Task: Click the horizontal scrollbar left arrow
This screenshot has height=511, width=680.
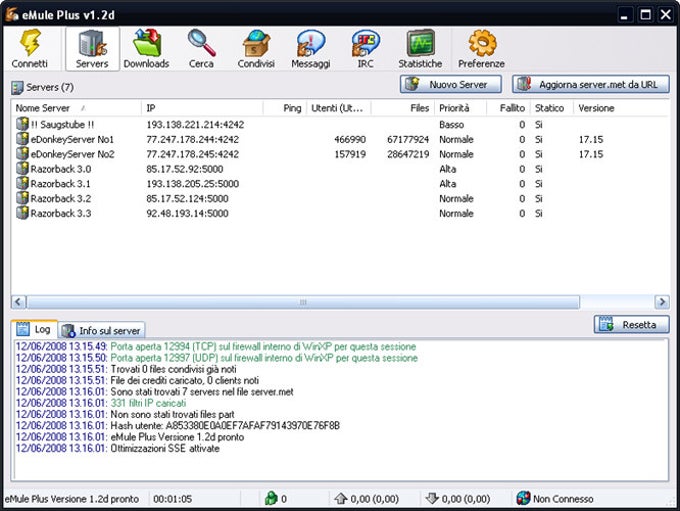Action: click(18, 301)
